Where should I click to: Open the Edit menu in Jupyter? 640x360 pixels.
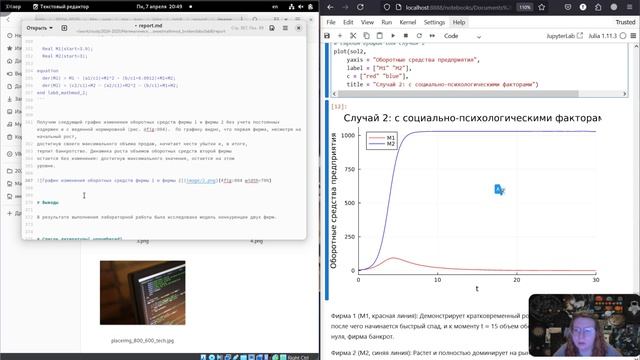[x=348, y=22]
